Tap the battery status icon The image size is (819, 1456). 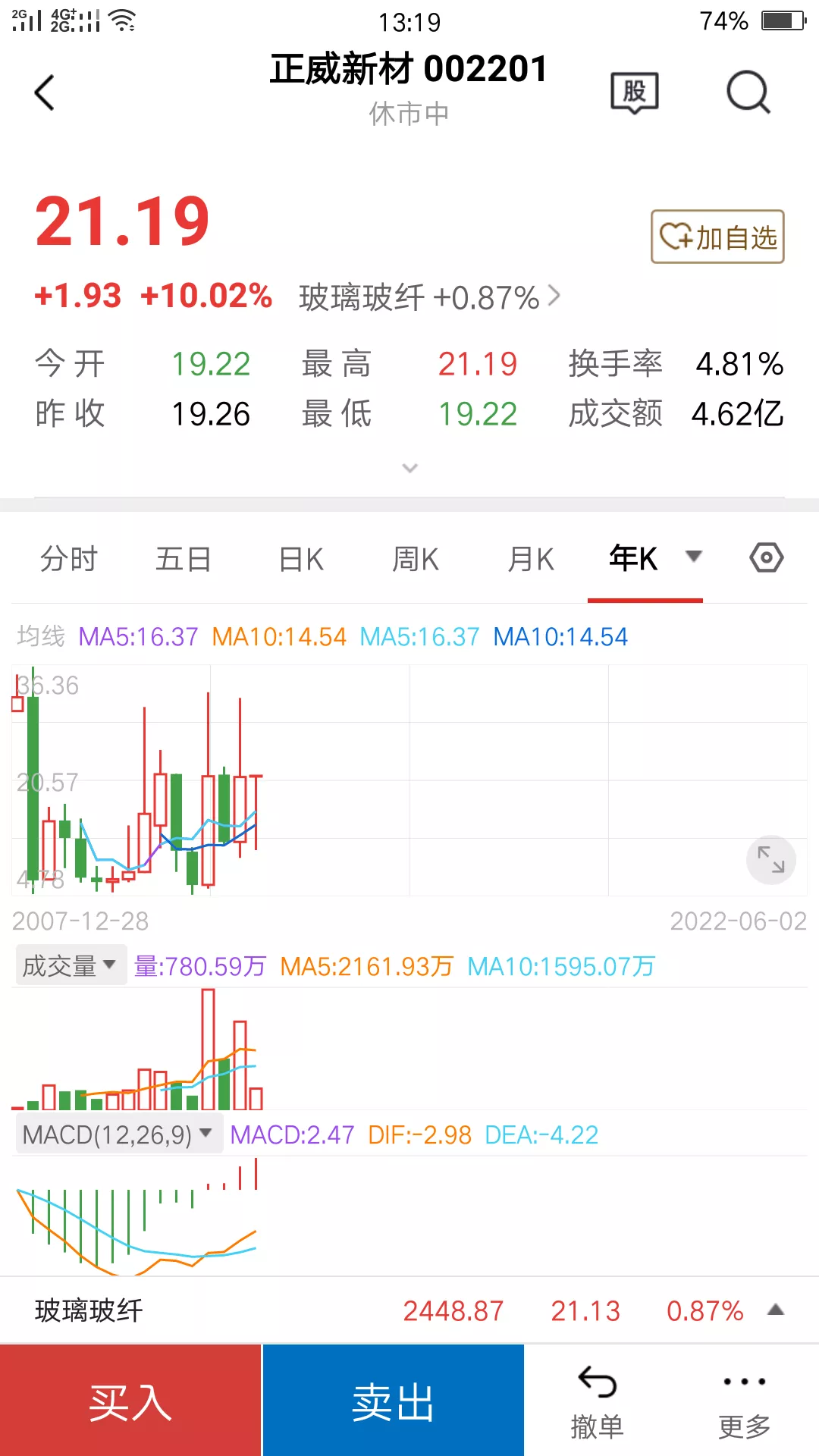coord(783,20)
